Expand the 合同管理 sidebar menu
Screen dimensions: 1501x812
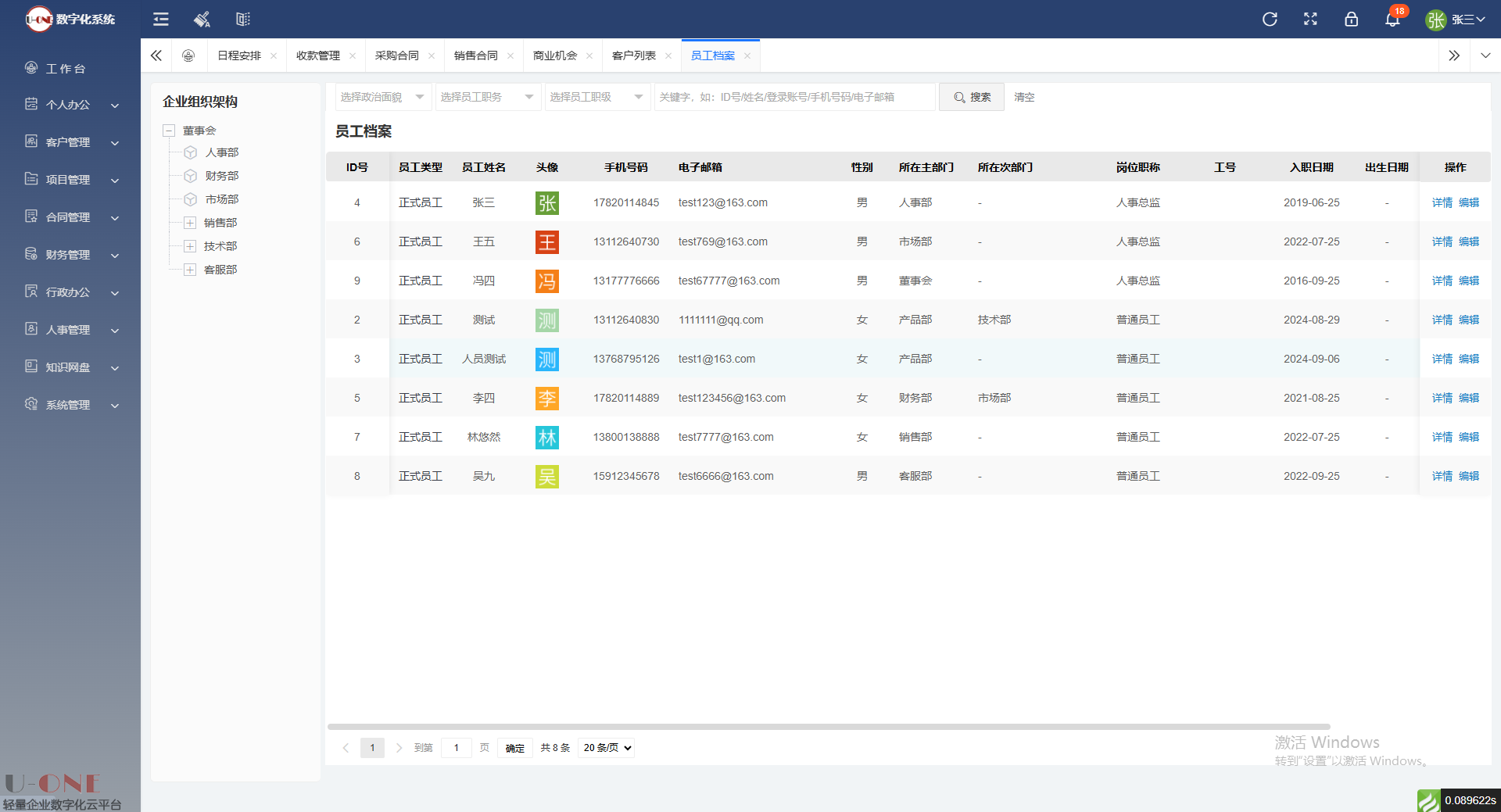point(70,216)
